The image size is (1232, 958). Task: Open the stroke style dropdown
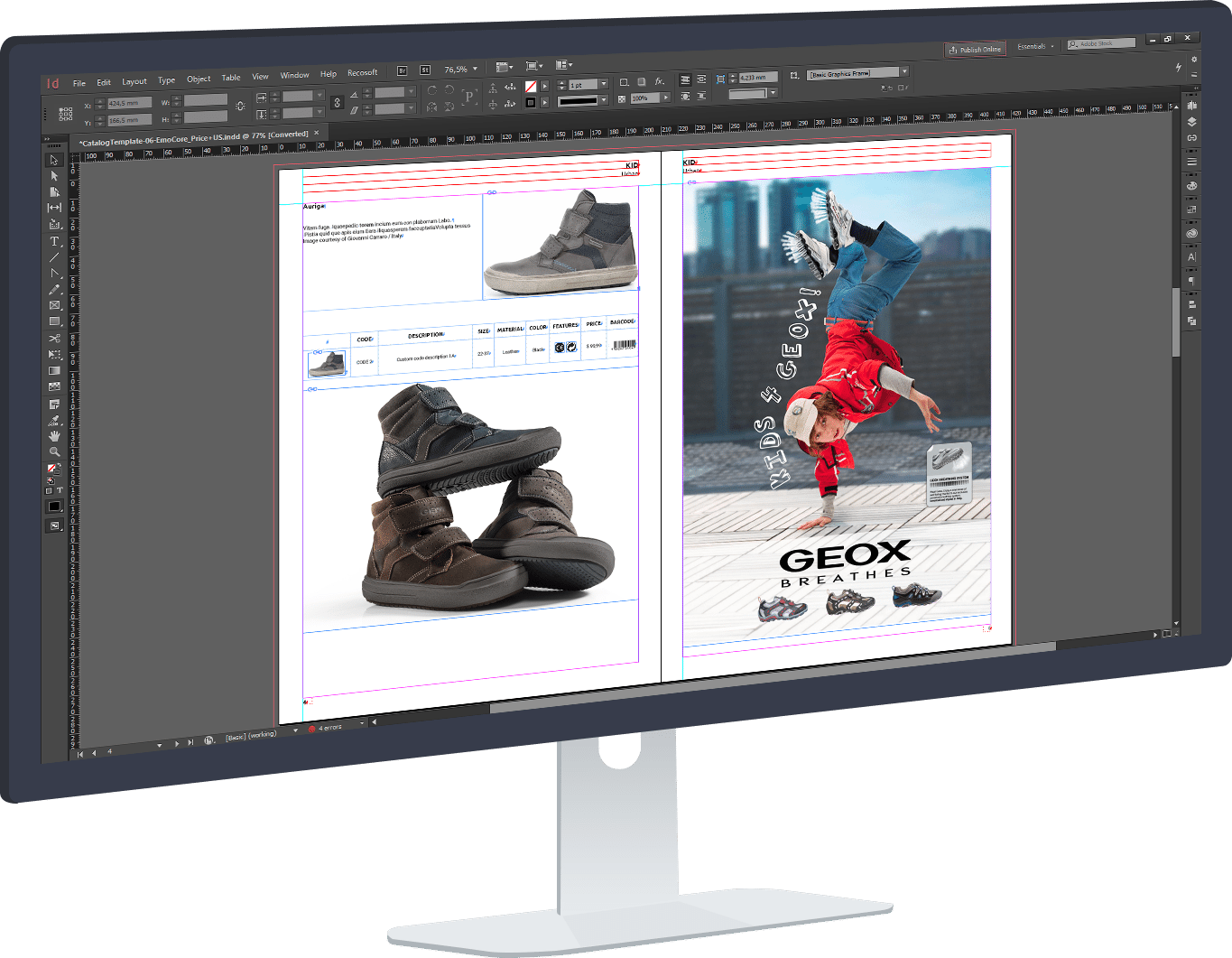(604, 99)
